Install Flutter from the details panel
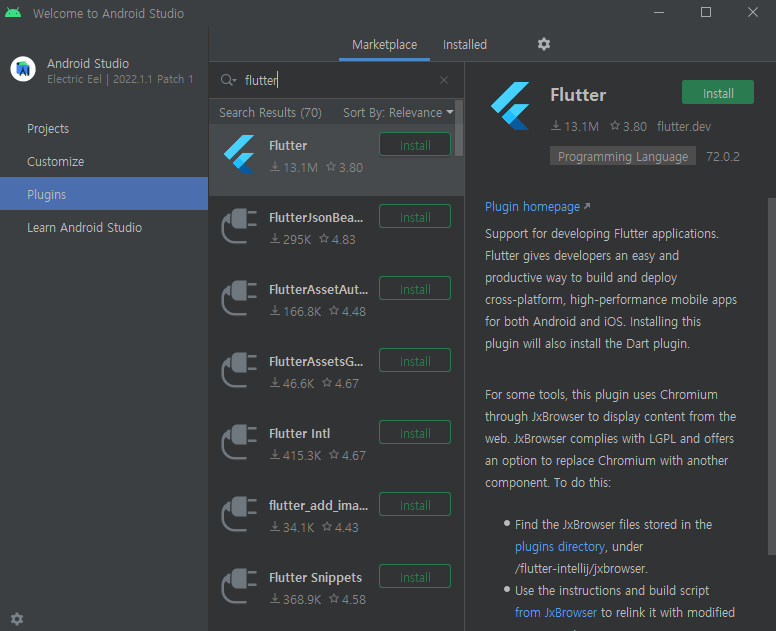 pos(718,93)
